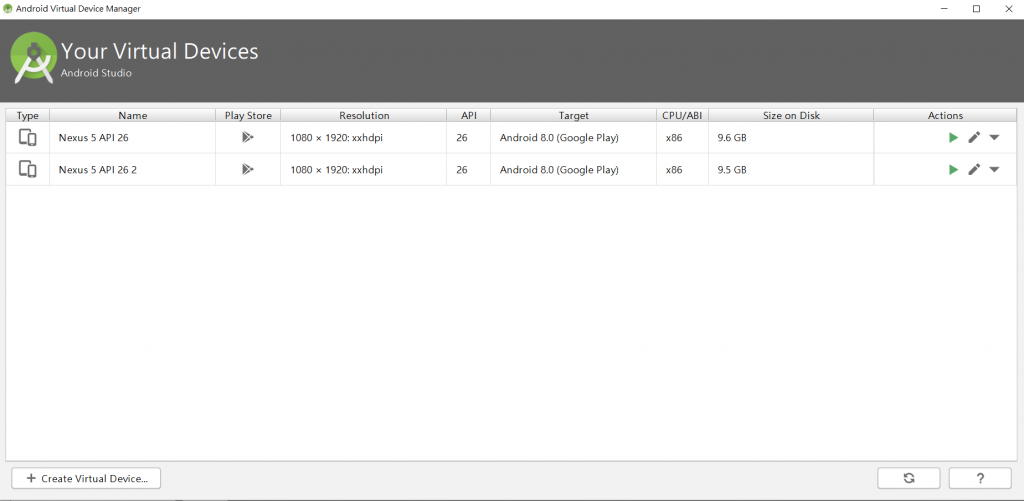Edit the Nexus 5 API 26 2 device

pyautogui.click(x=974, y=169)
